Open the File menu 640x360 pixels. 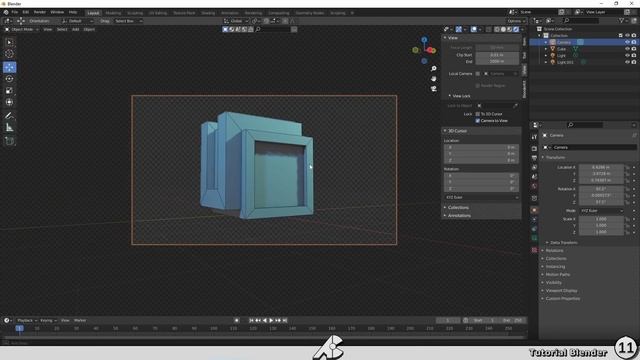click(15, 13)
